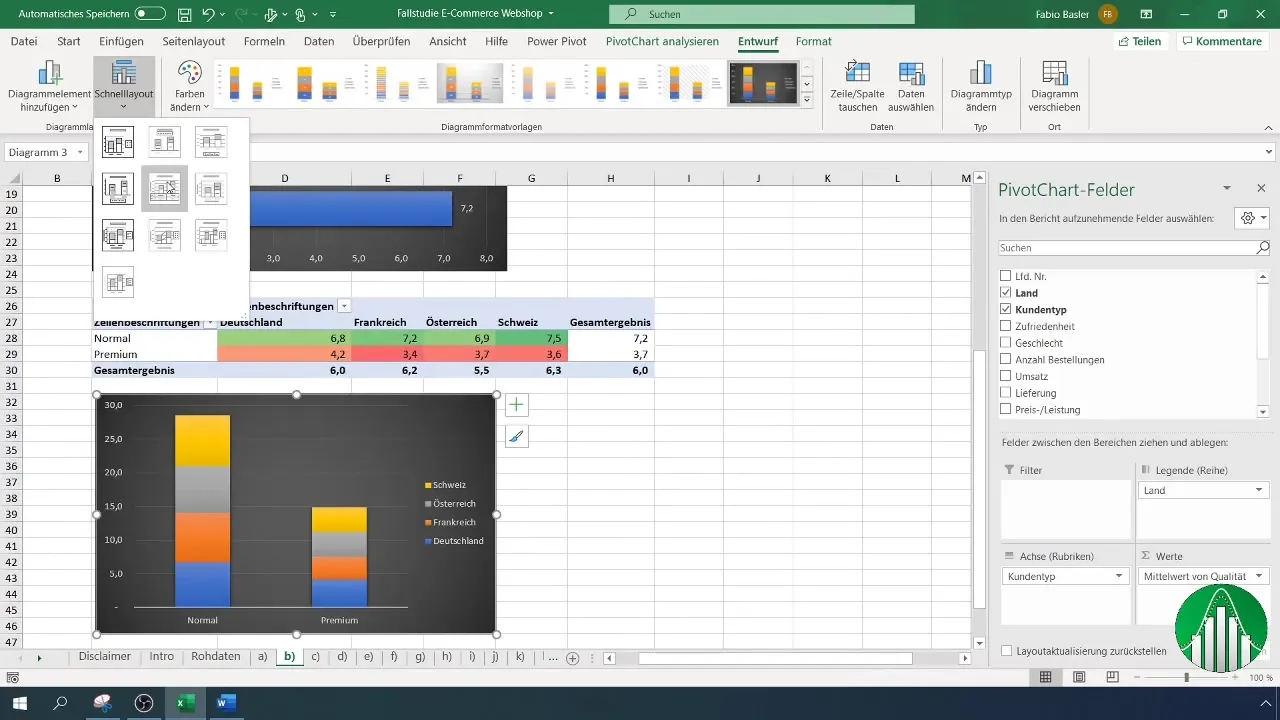Screen dimensions: 1280x720
Task: Open Windows taskbar search
Action: [x=61, y=704]
